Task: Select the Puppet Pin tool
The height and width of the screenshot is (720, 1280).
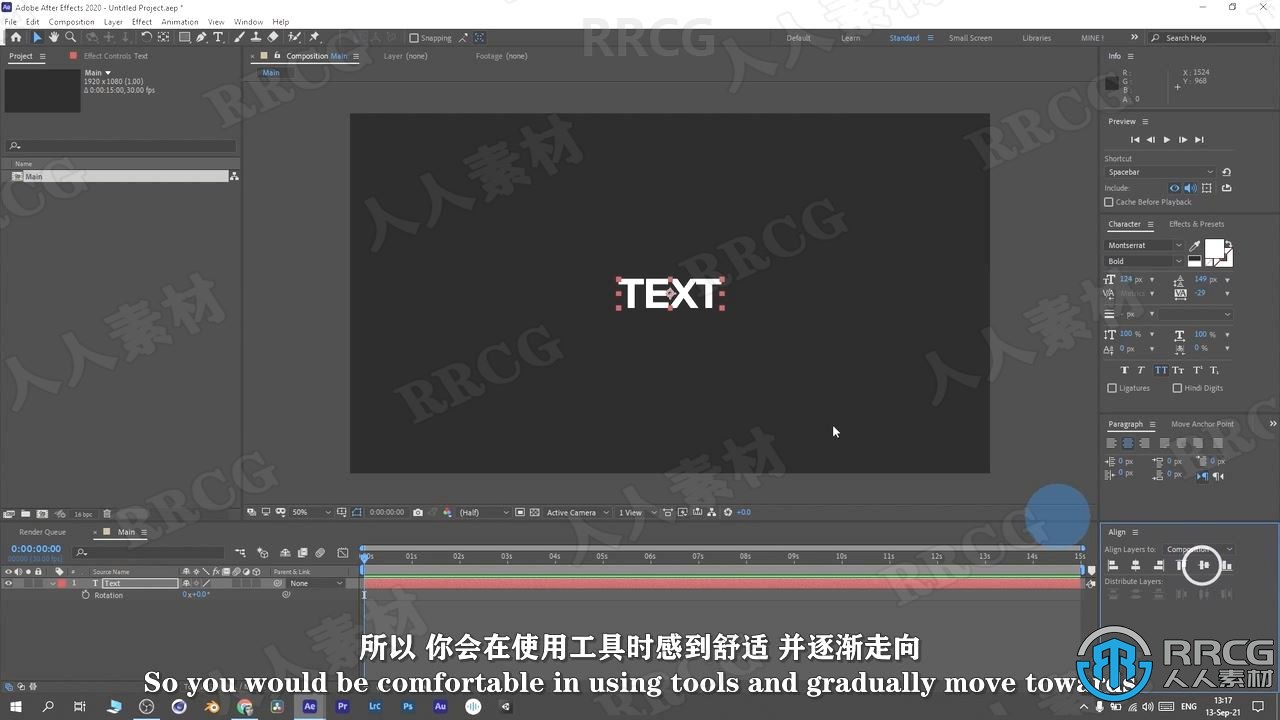Action: [314, 37]
